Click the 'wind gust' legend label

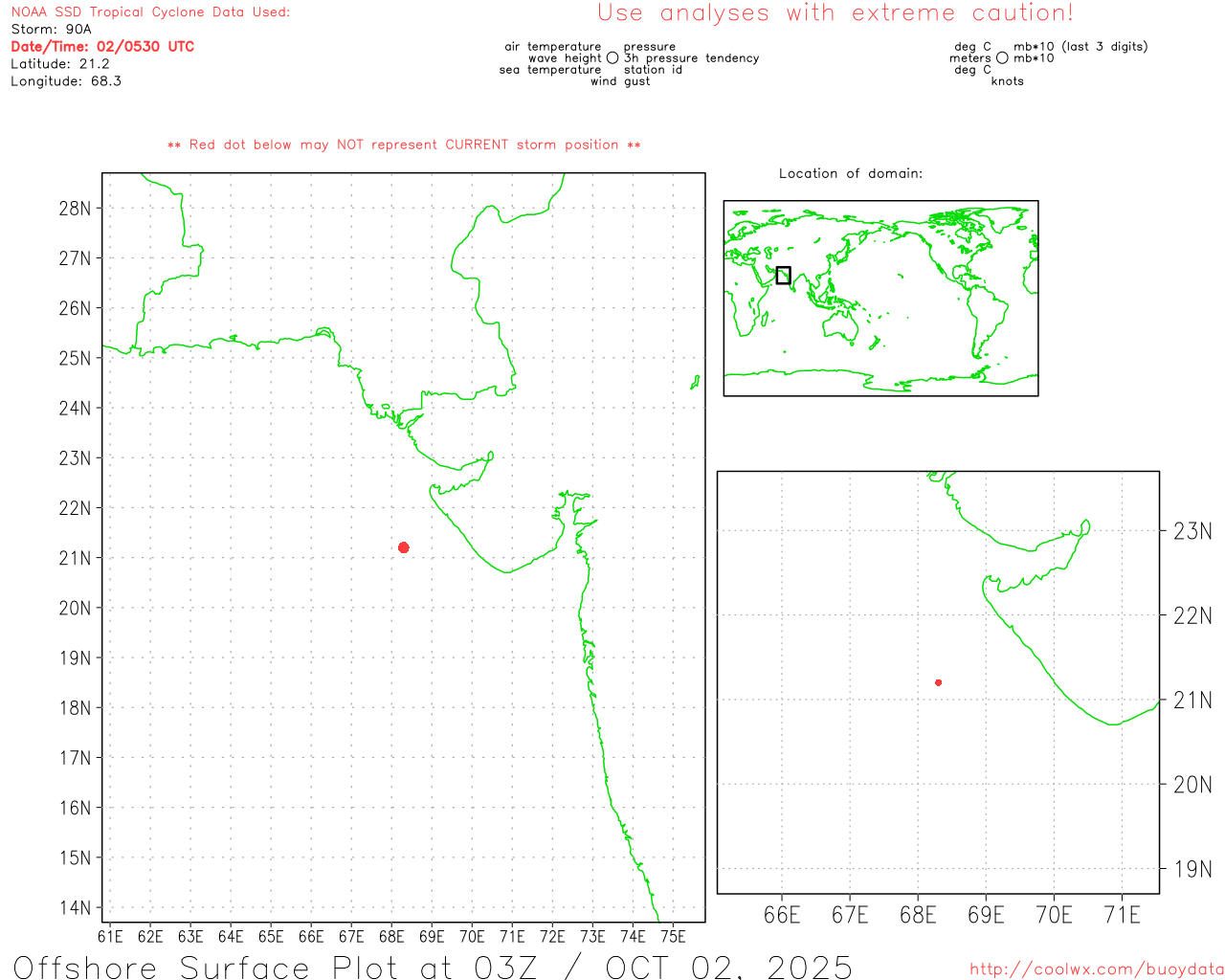pos(620,81)
